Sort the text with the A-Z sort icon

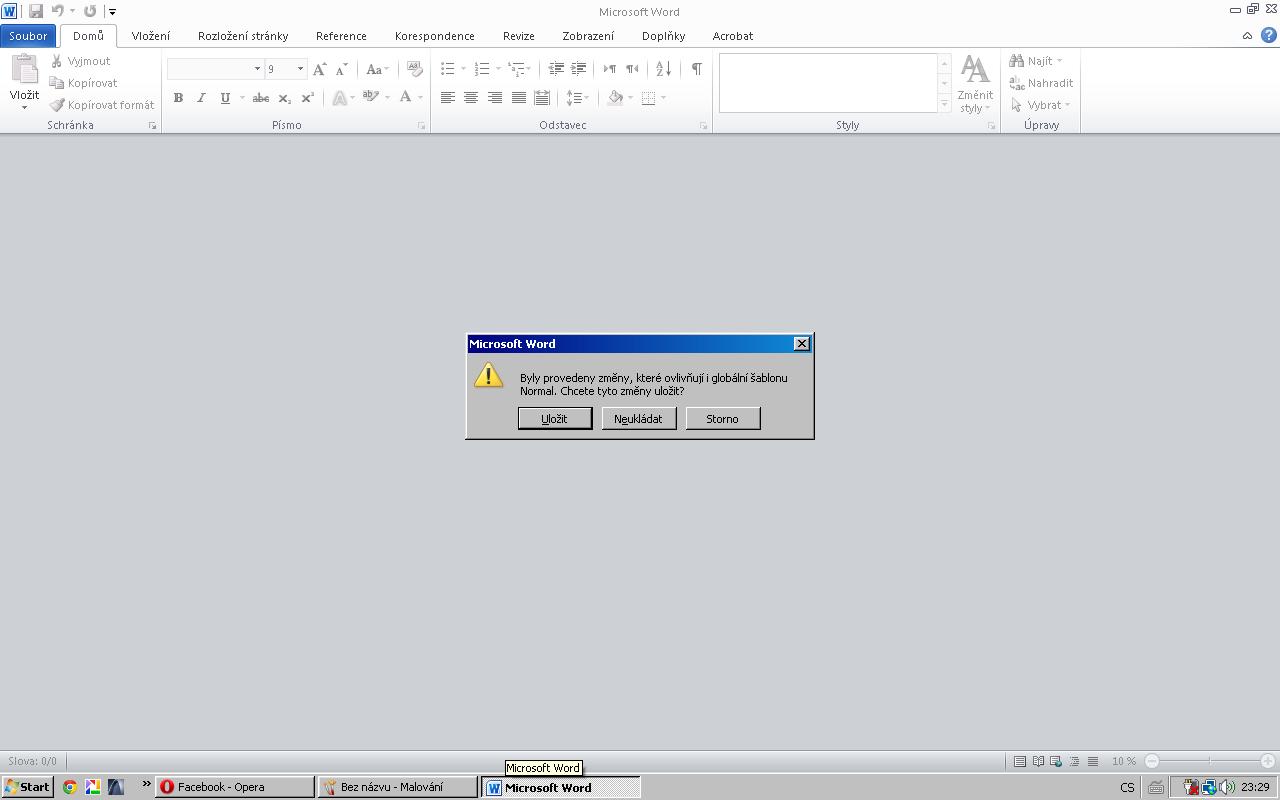coord(663,69)
